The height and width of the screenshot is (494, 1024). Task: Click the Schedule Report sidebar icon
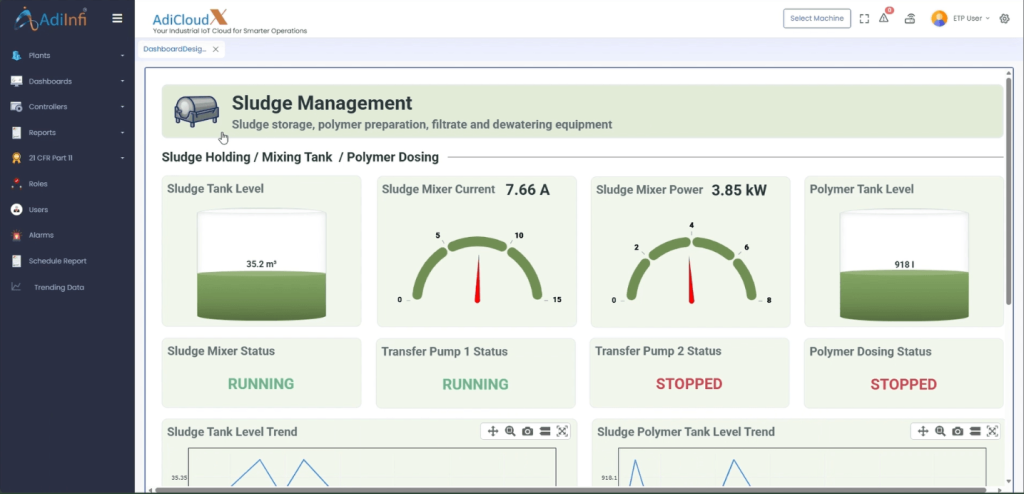pos(16,261)
